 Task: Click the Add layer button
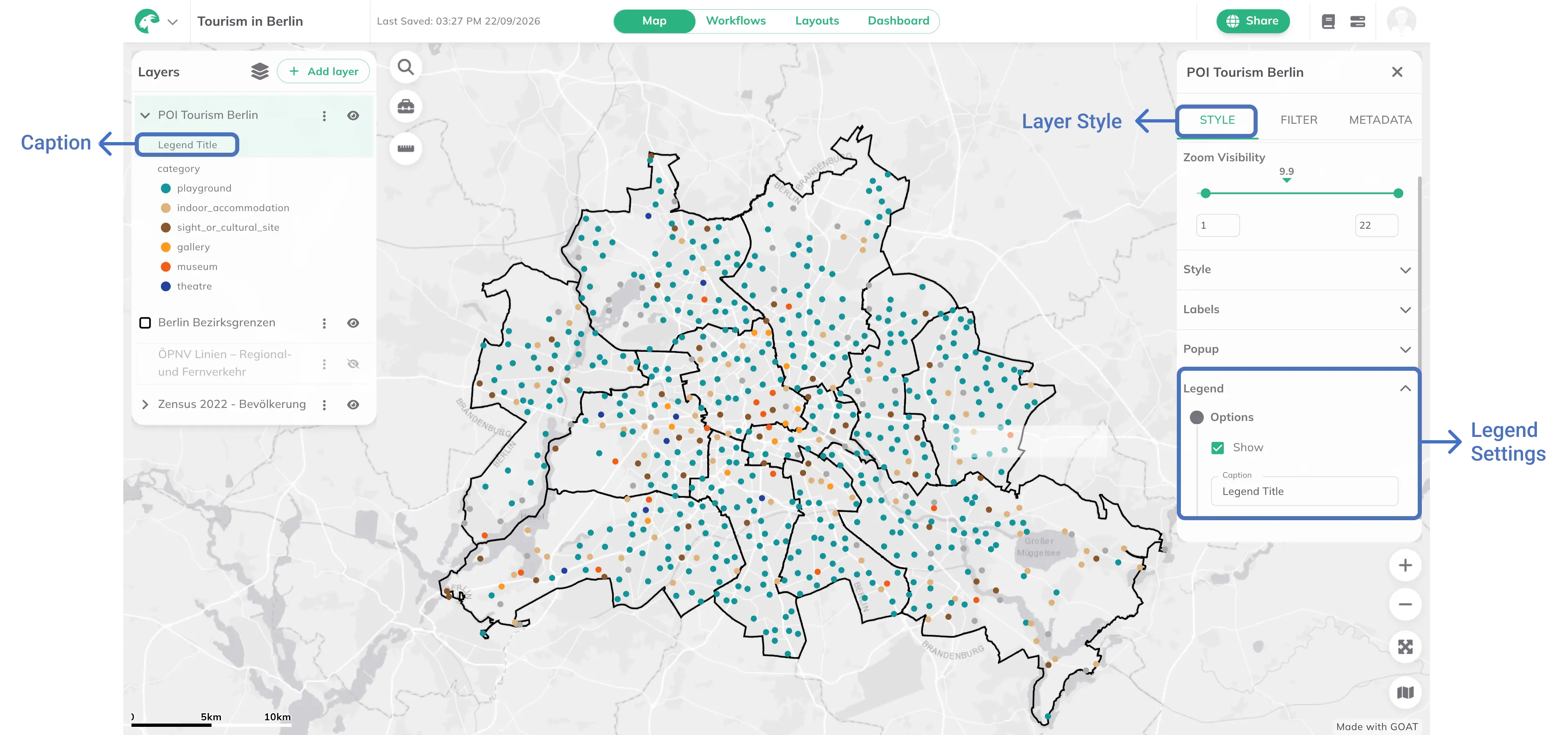[323, 71]
